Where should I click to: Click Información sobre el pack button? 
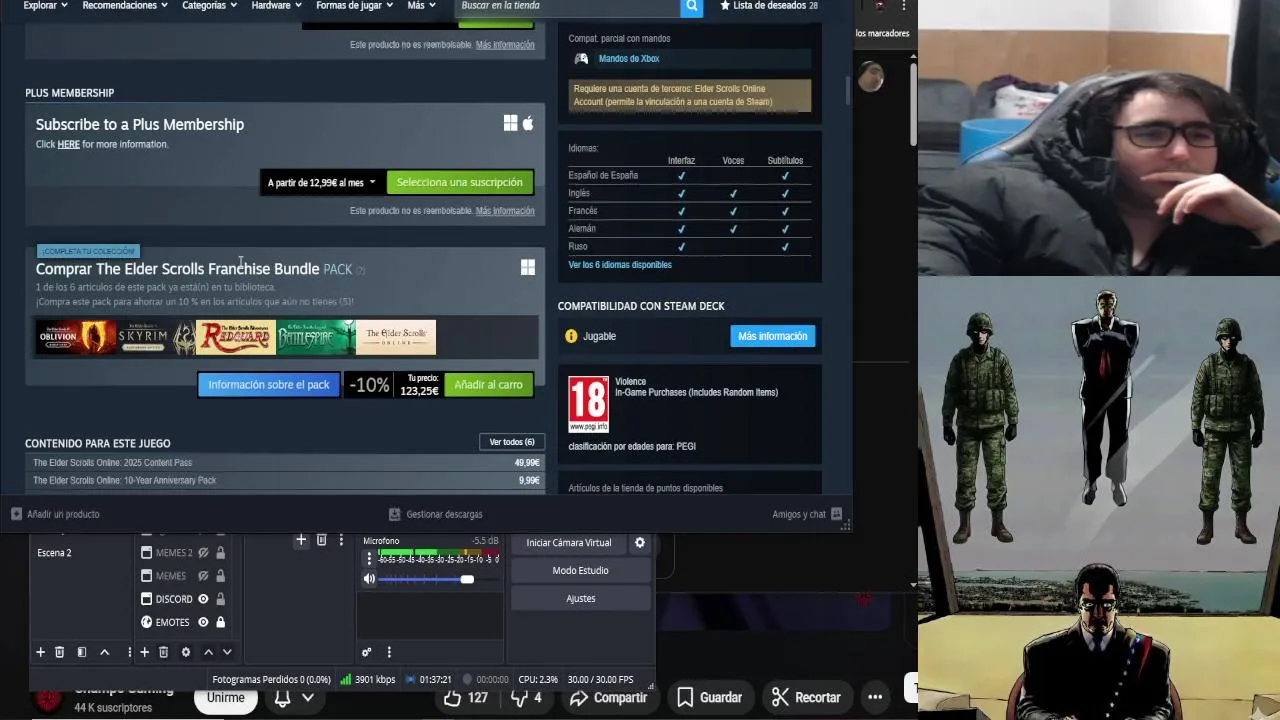click(x=269, y=385)
